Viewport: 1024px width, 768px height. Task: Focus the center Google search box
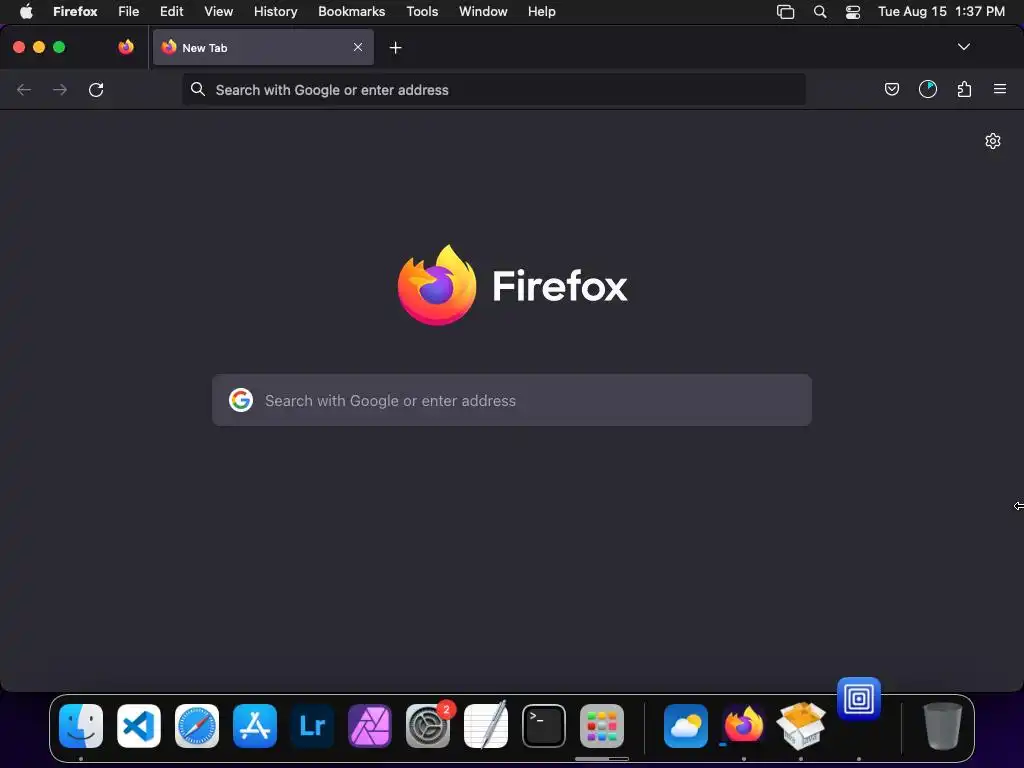coord(512,400)
